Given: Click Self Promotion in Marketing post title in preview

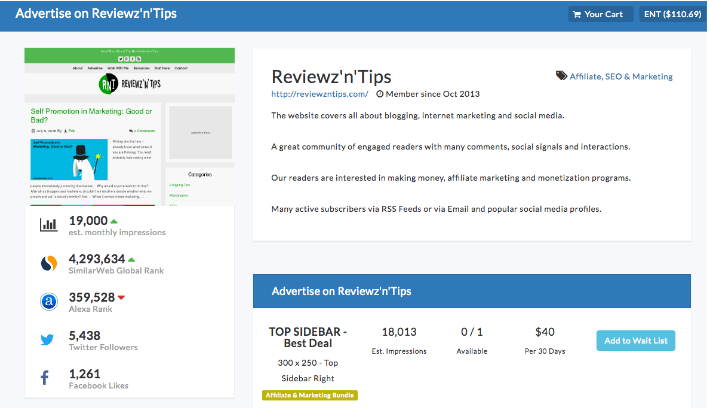Looking at the screenshot, I should click(x=91, y=115).
